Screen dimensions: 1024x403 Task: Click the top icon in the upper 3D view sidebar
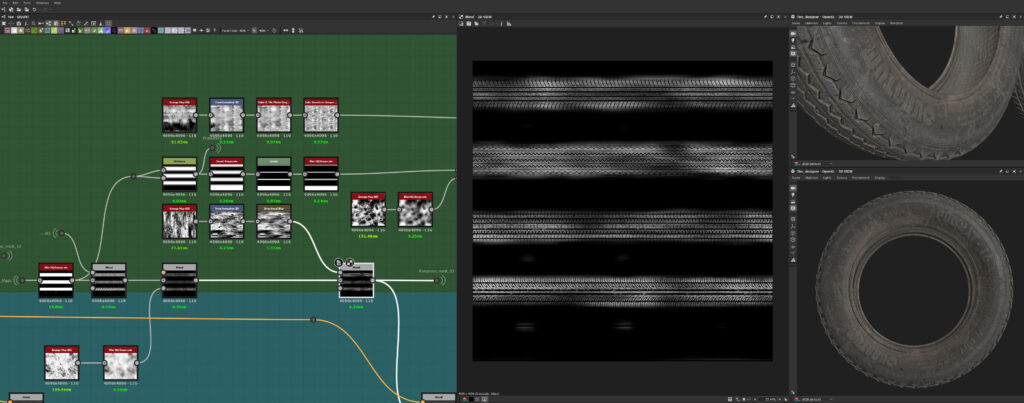(x=794, y=33)
